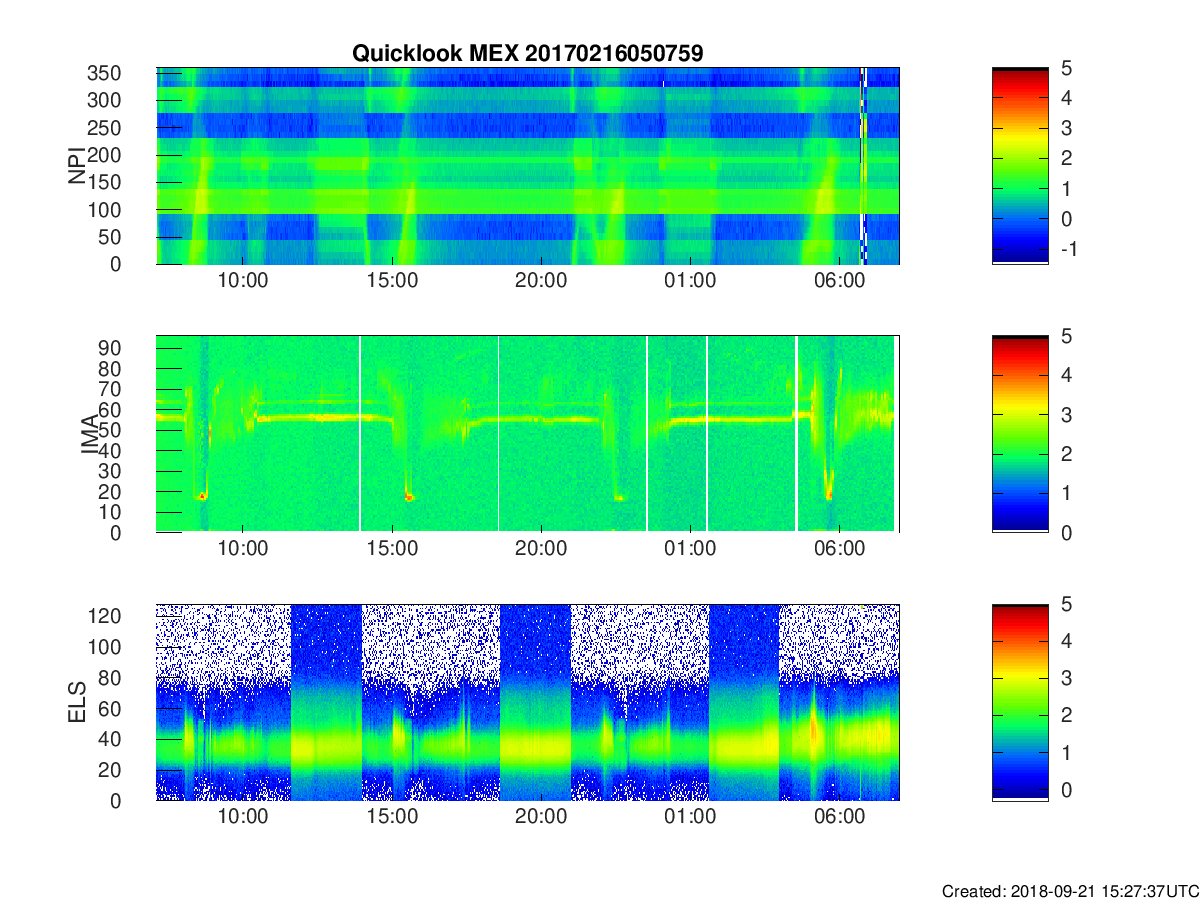
Task: Click the 01:00 tick label under NPI plot
Action: (x=690, y=281)
